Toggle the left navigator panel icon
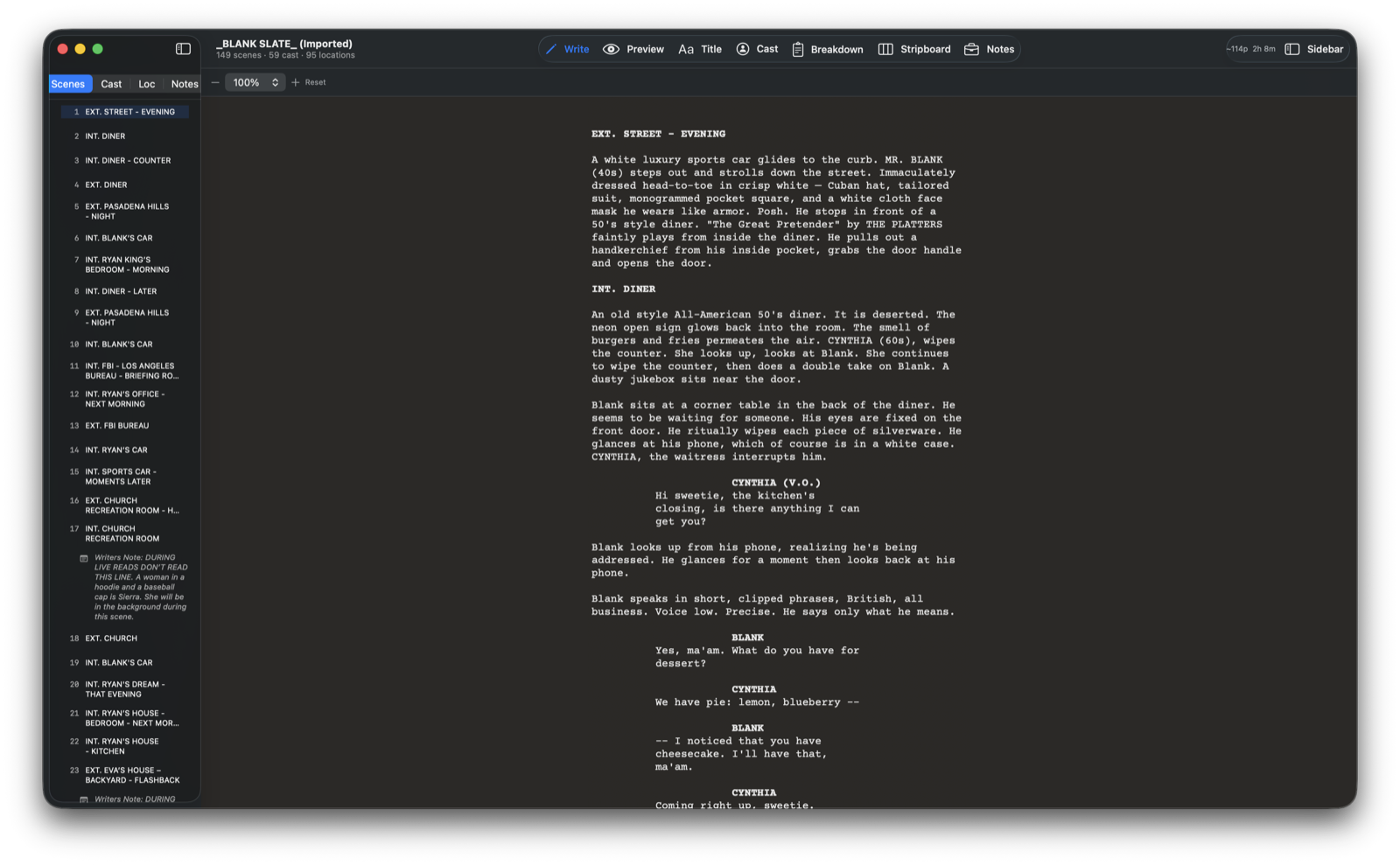This screenshot has height=865, width=1400. tap(183, 49)
